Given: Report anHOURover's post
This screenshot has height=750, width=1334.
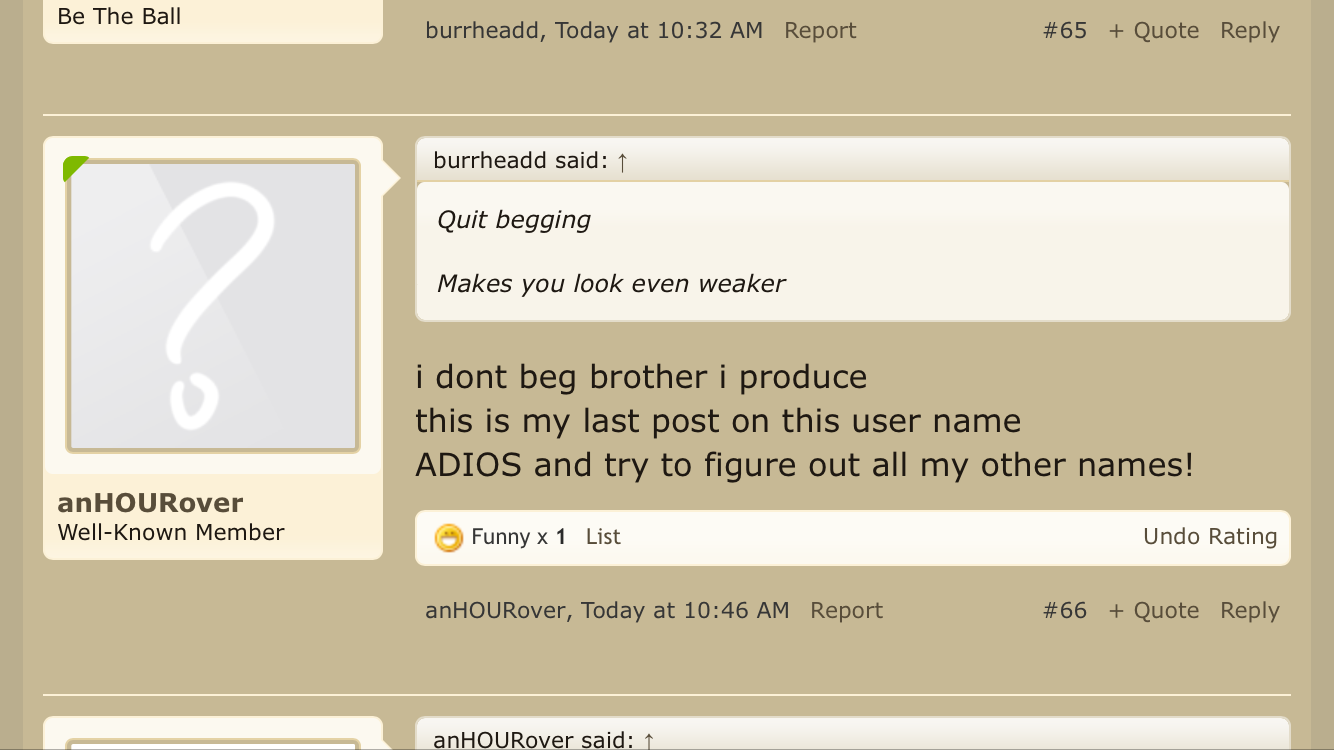Looking at the screenshot, I should click(846, 610).
